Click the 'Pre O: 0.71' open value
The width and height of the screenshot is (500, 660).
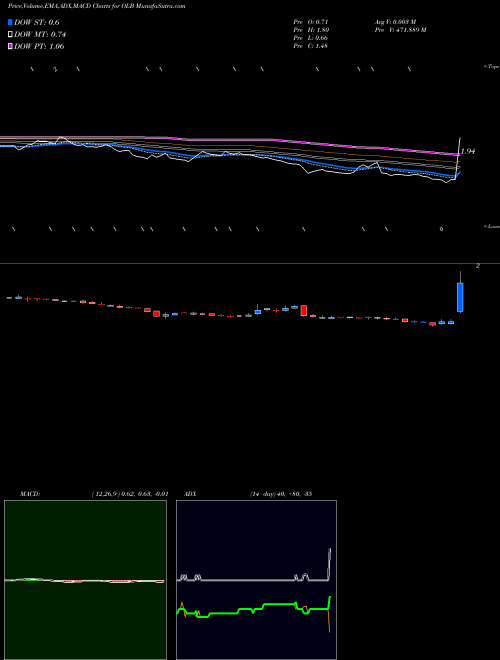pos(311,21)
